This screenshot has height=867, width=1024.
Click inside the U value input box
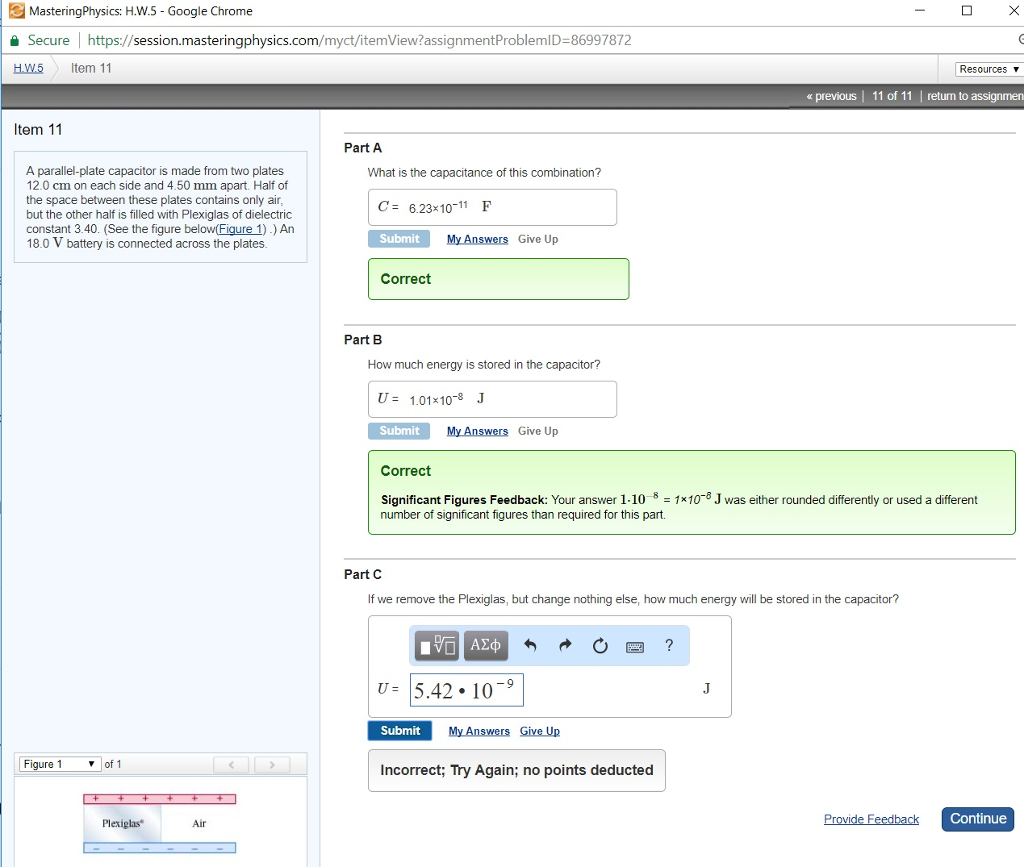click(x=467, y=688)
